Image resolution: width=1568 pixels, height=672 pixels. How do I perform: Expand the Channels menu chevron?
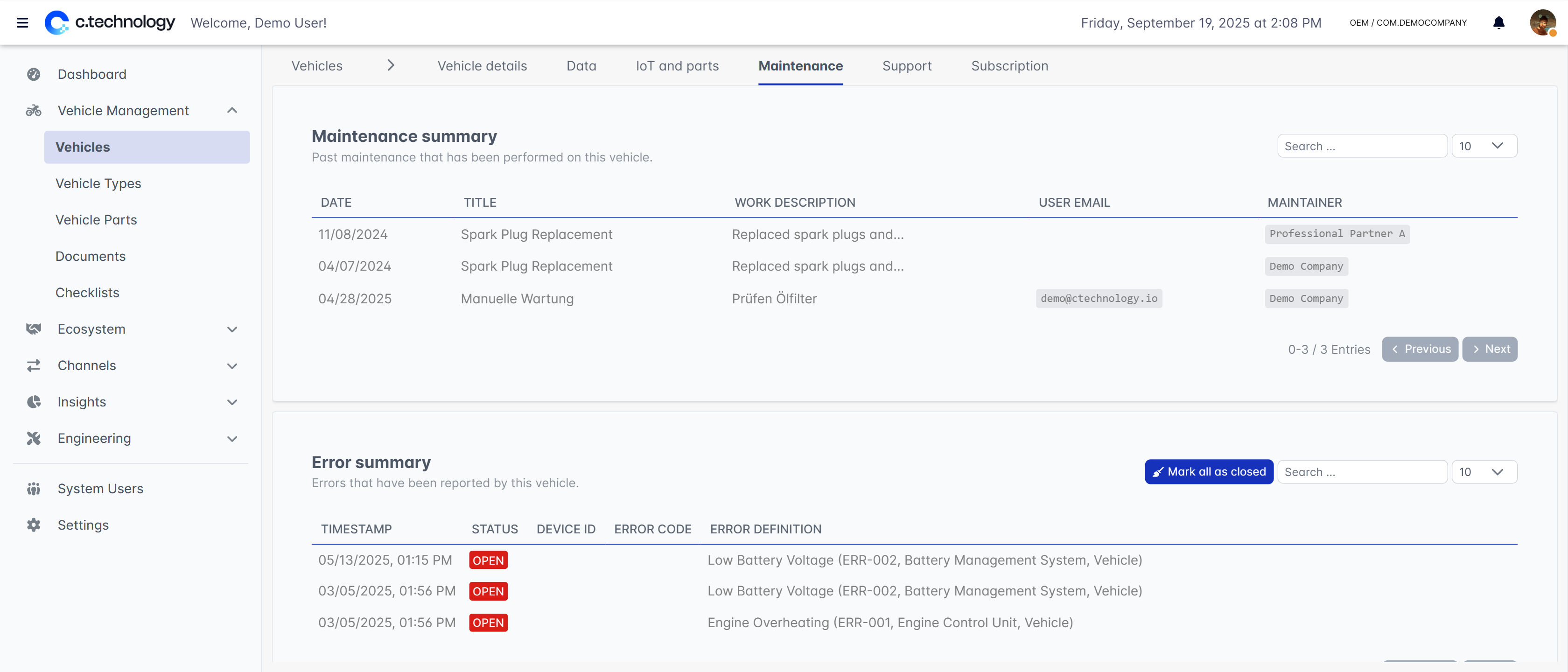coord(232,366)
